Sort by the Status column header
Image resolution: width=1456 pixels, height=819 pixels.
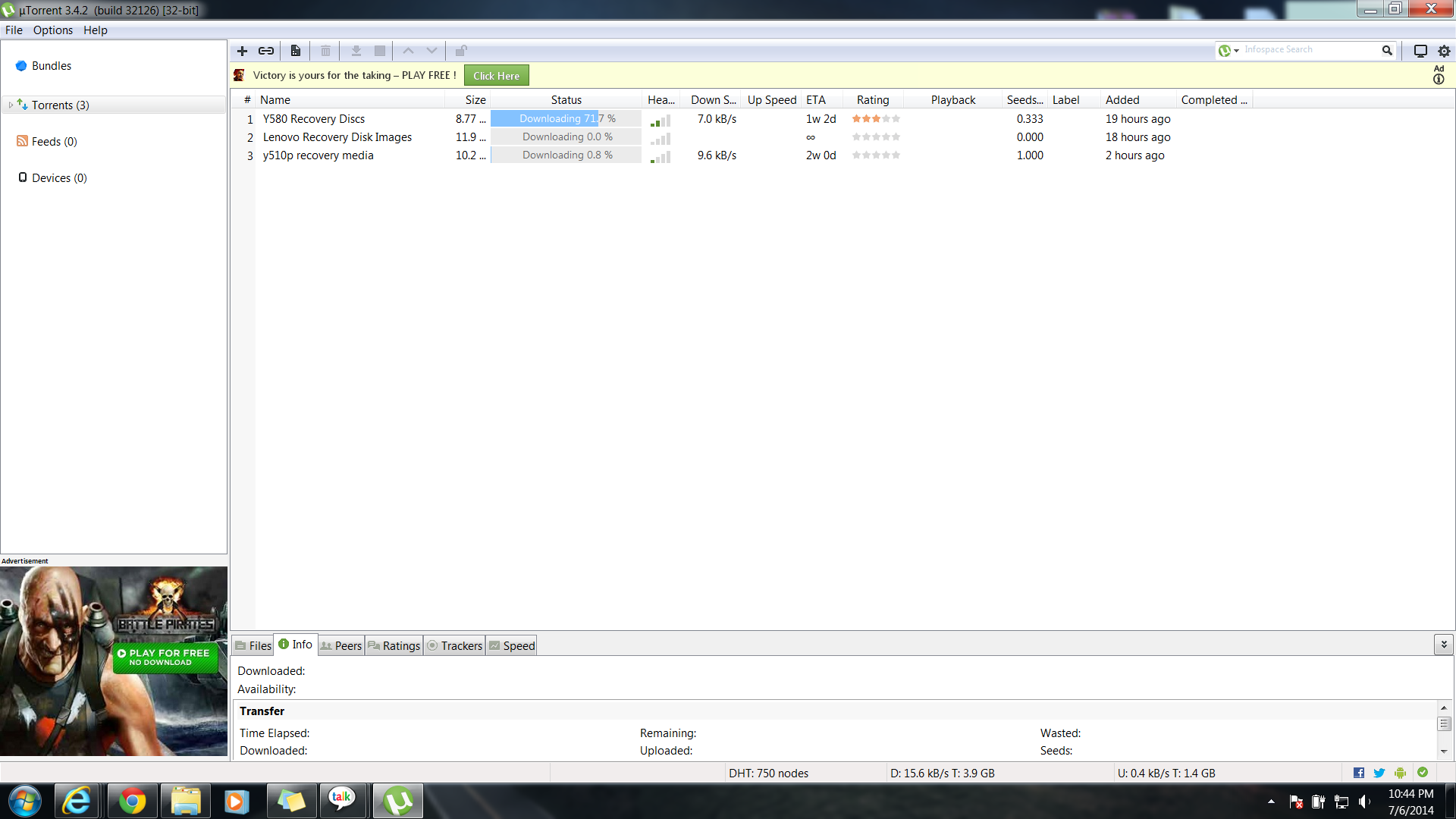566,100
